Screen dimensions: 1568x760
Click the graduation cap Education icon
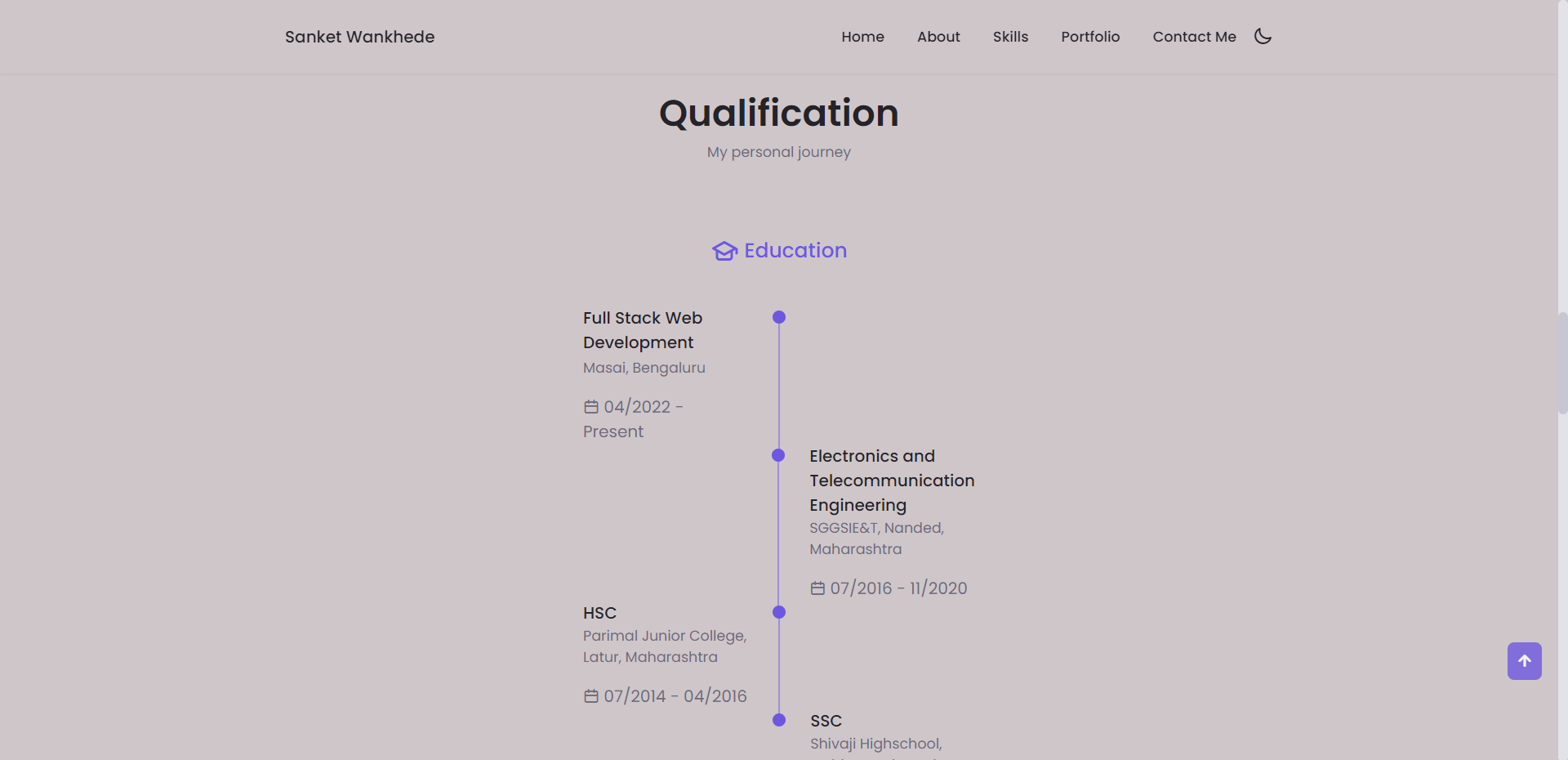pyautogui.click(x=724, y=251)
